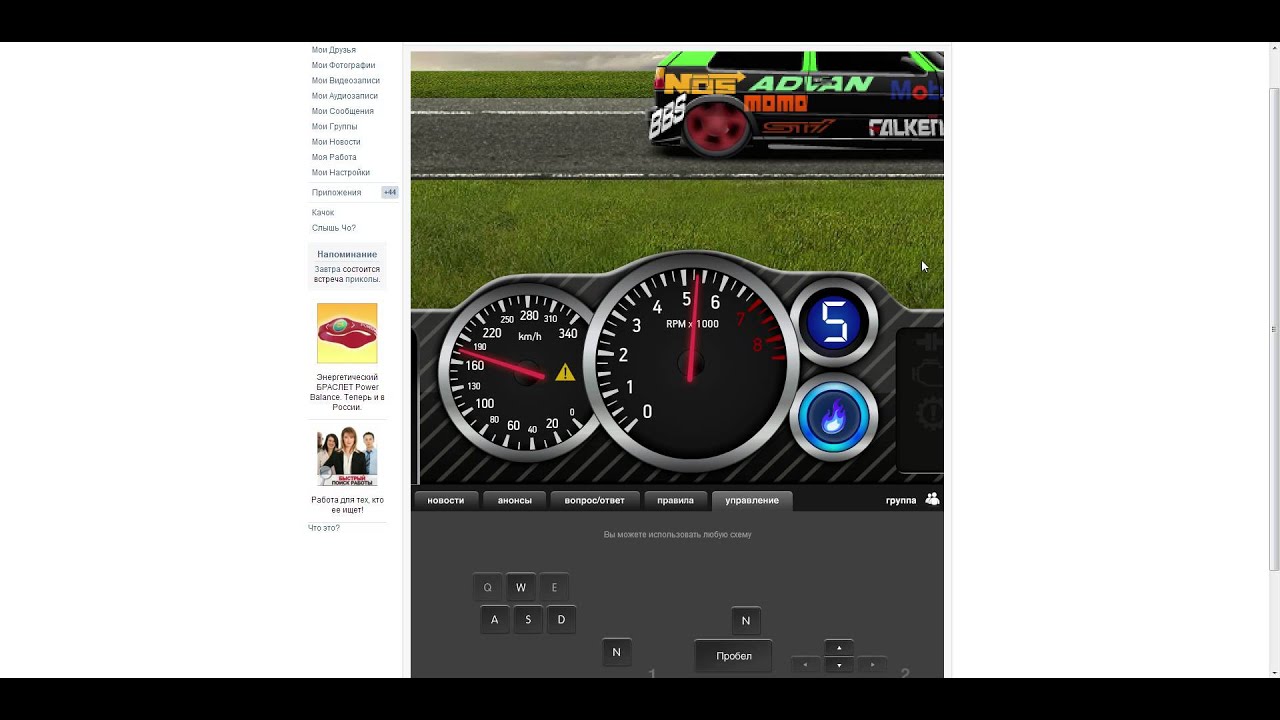The width and height of the screenshot is (1280, 720).
Task: Go to Мои Друзья
Action: (334, 50)
